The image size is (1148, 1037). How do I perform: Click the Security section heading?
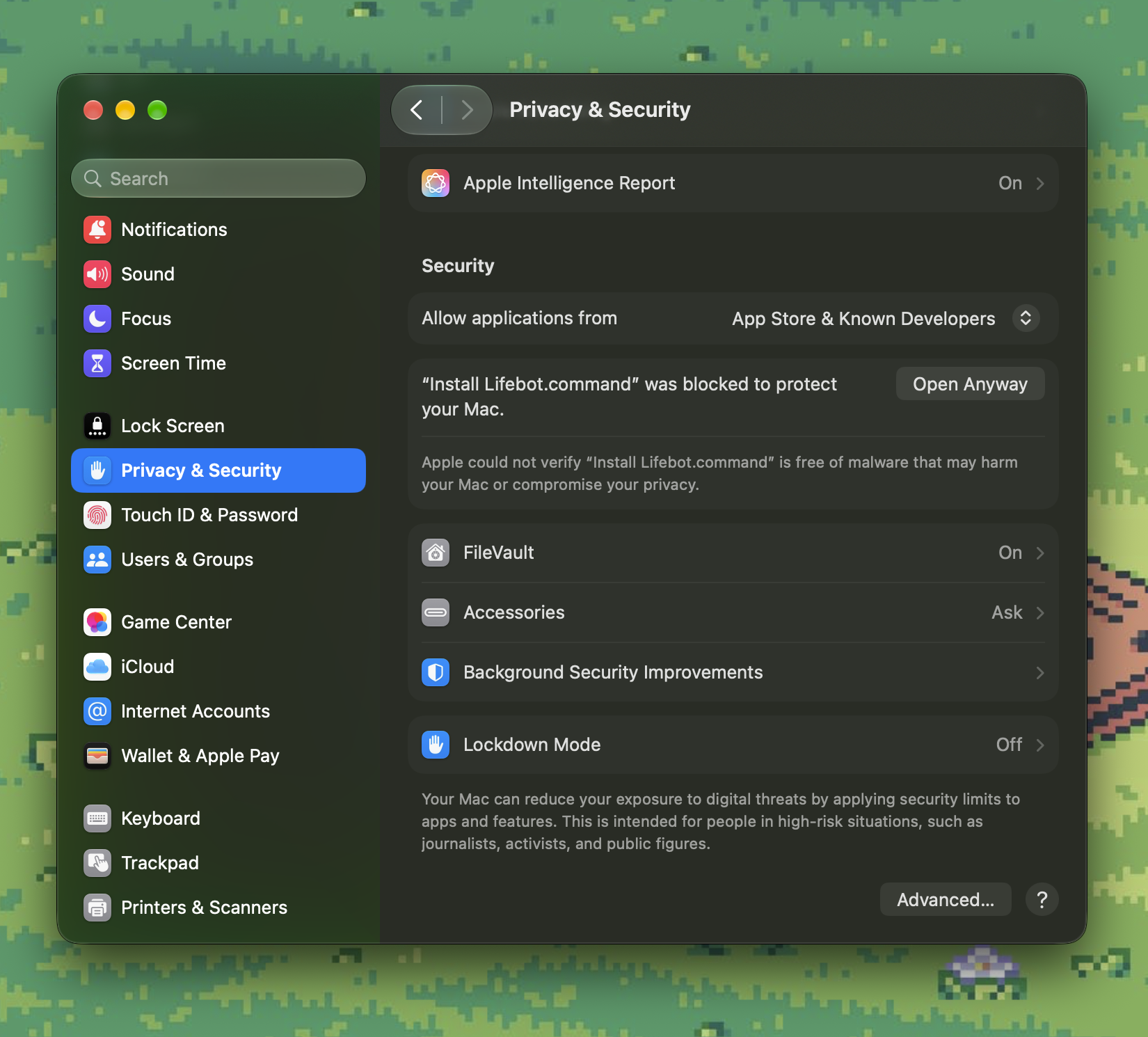point(458,266)
